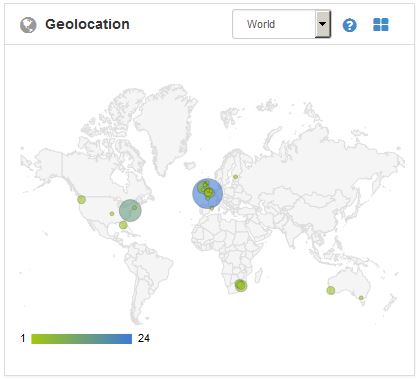419x380 pixels.
Task: Click the large blue bubble over western Europe
Action: click(x=207, y=193)
